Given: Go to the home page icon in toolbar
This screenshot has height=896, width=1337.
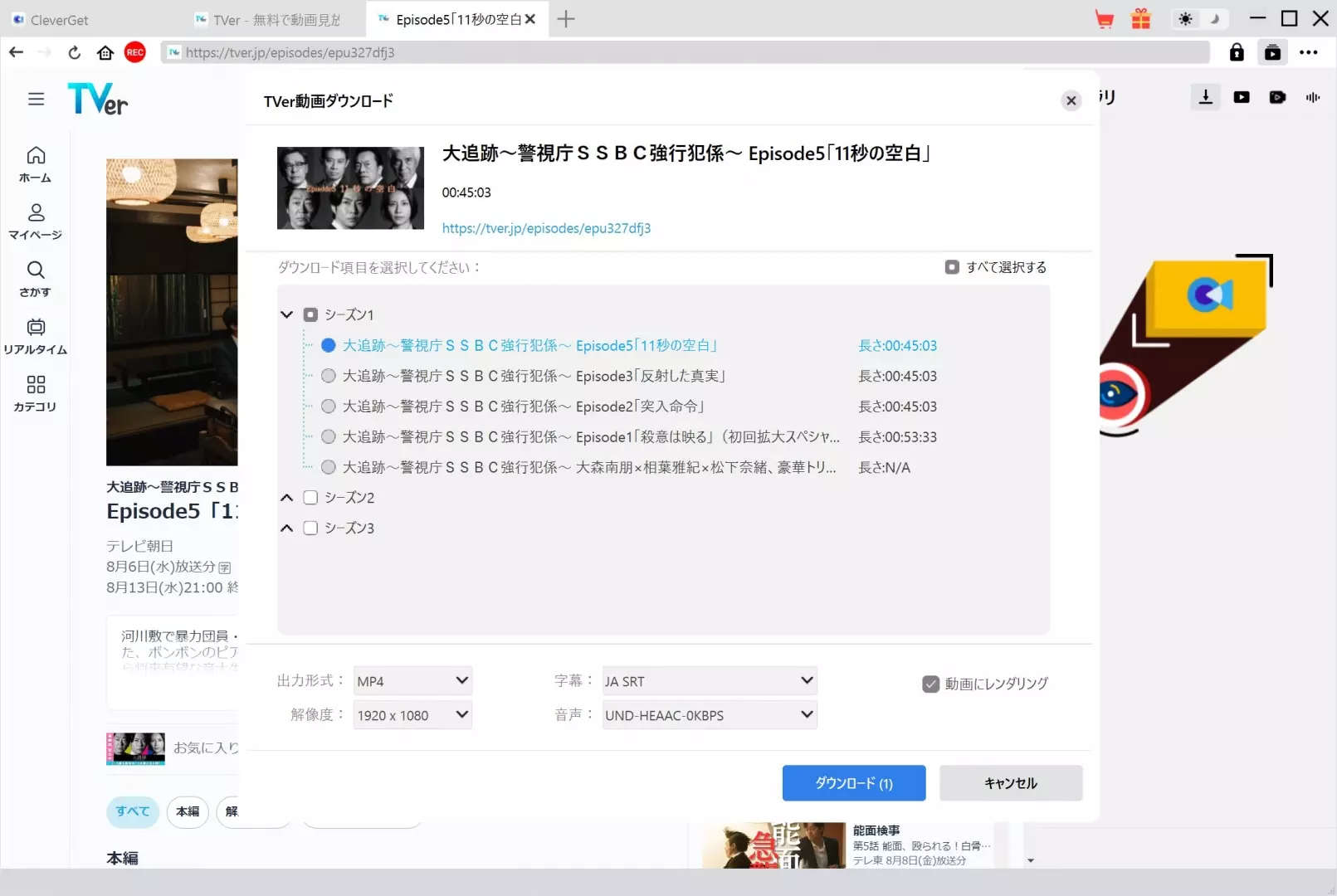Looking at the screenshot, I should (x=105, y=52).
